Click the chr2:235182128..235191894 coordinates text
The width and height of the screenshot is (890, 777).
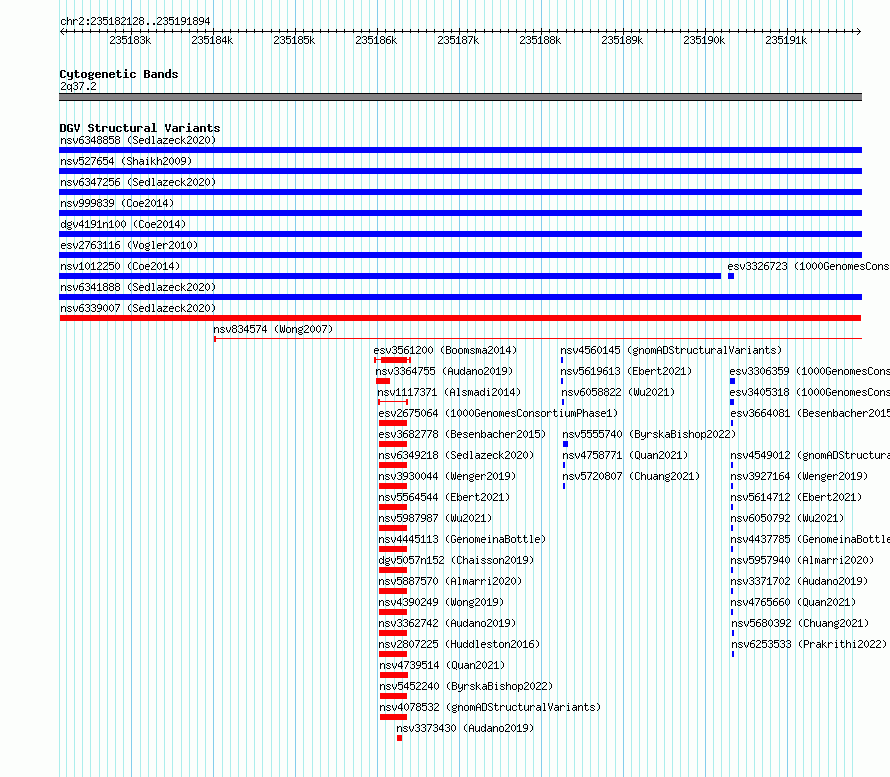pos(135,21)
